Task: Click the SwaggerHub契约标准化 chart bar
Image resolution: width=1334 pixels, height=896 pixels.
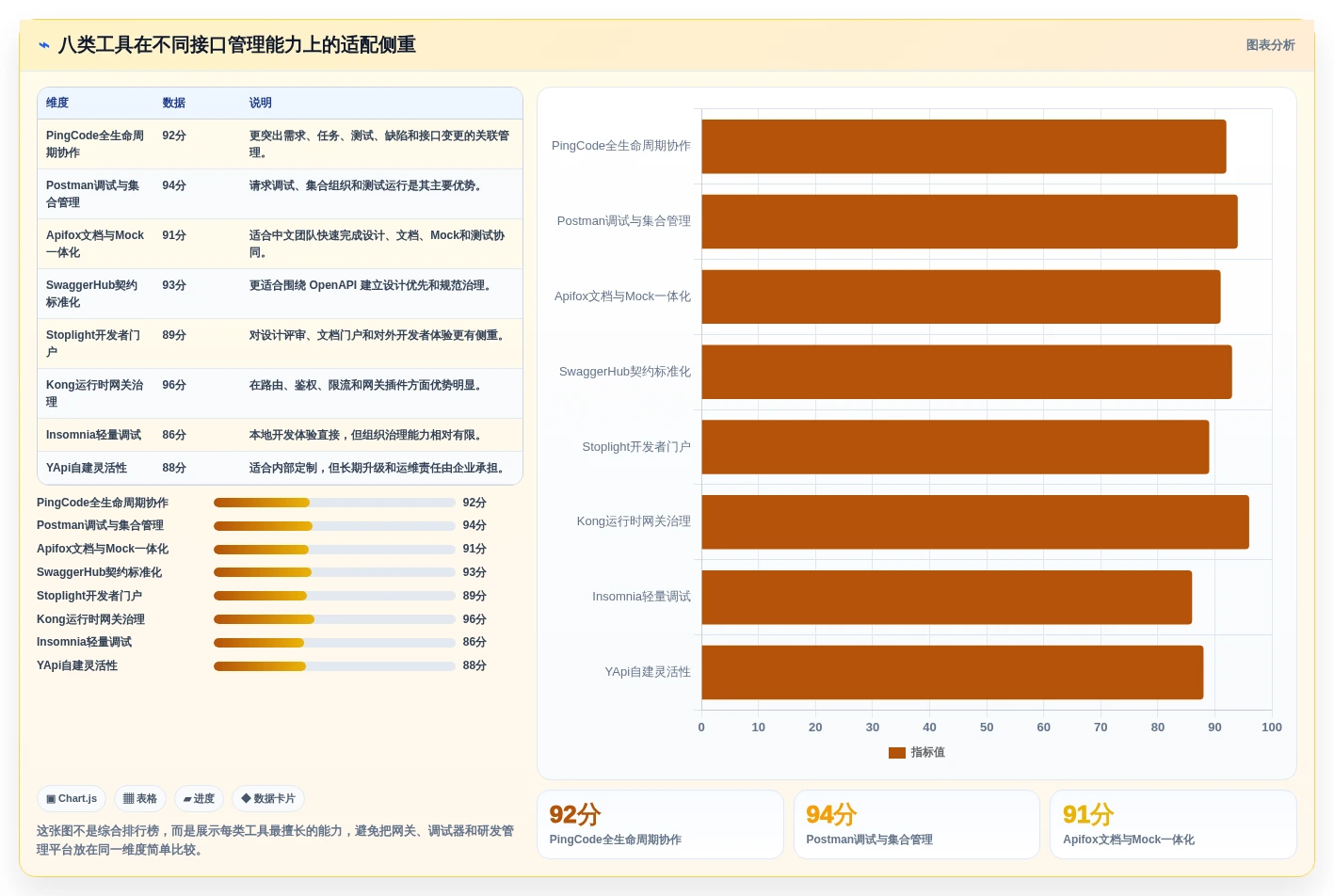Action: point(966,372)
